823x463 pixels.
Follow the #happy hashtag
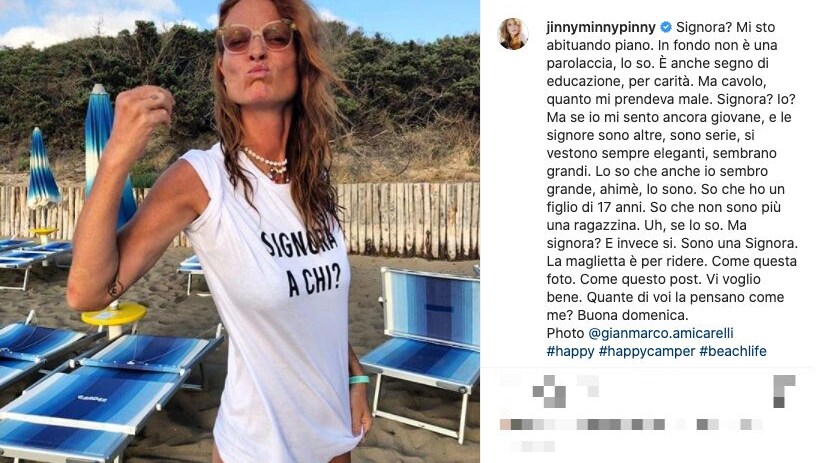click(571, 351)
